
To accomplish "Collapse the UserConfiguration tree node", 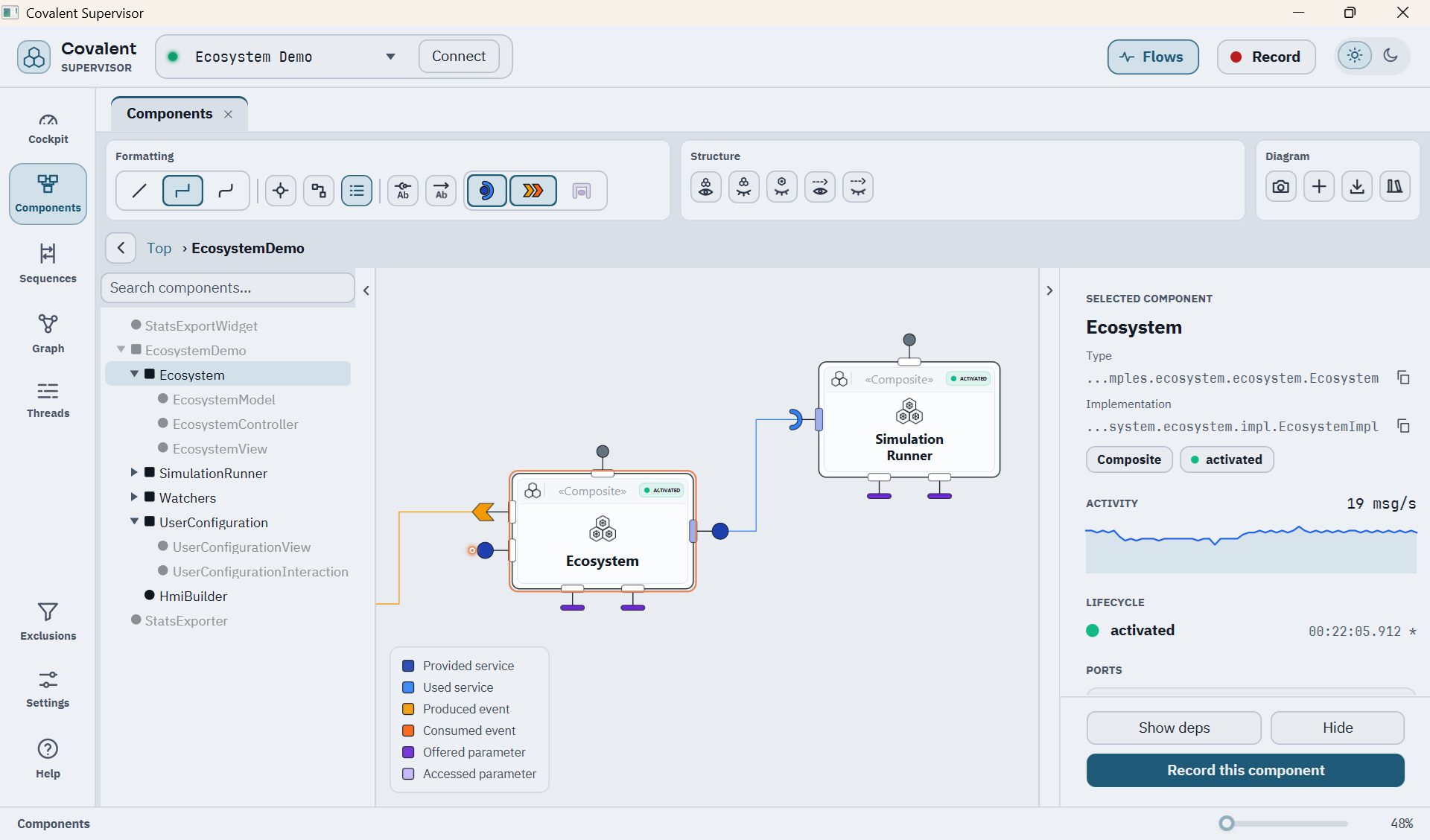I will (x=134, y=521).
